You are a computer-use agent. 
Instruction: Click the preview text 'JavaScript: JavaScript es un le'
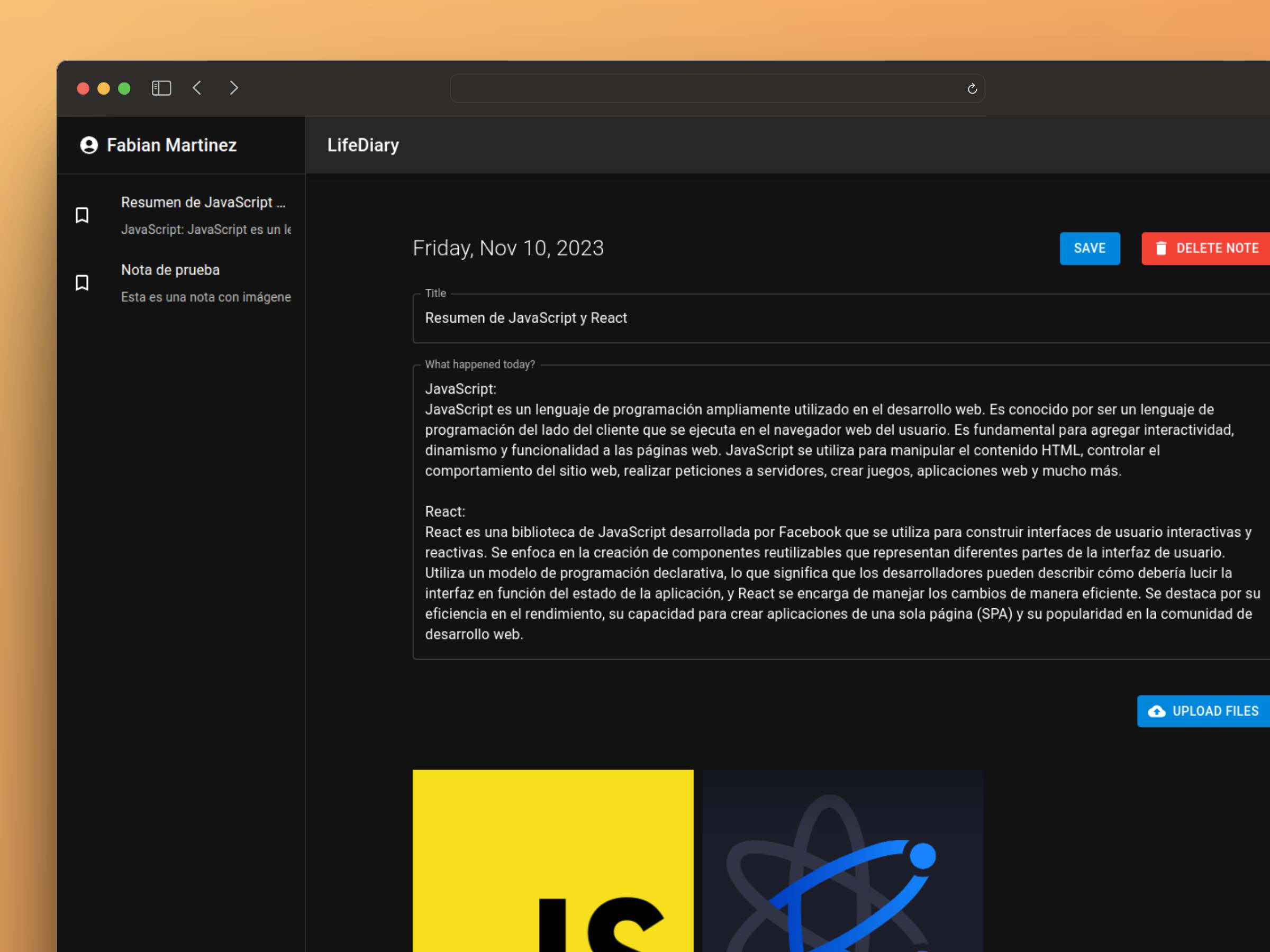(x=205, y=230)
